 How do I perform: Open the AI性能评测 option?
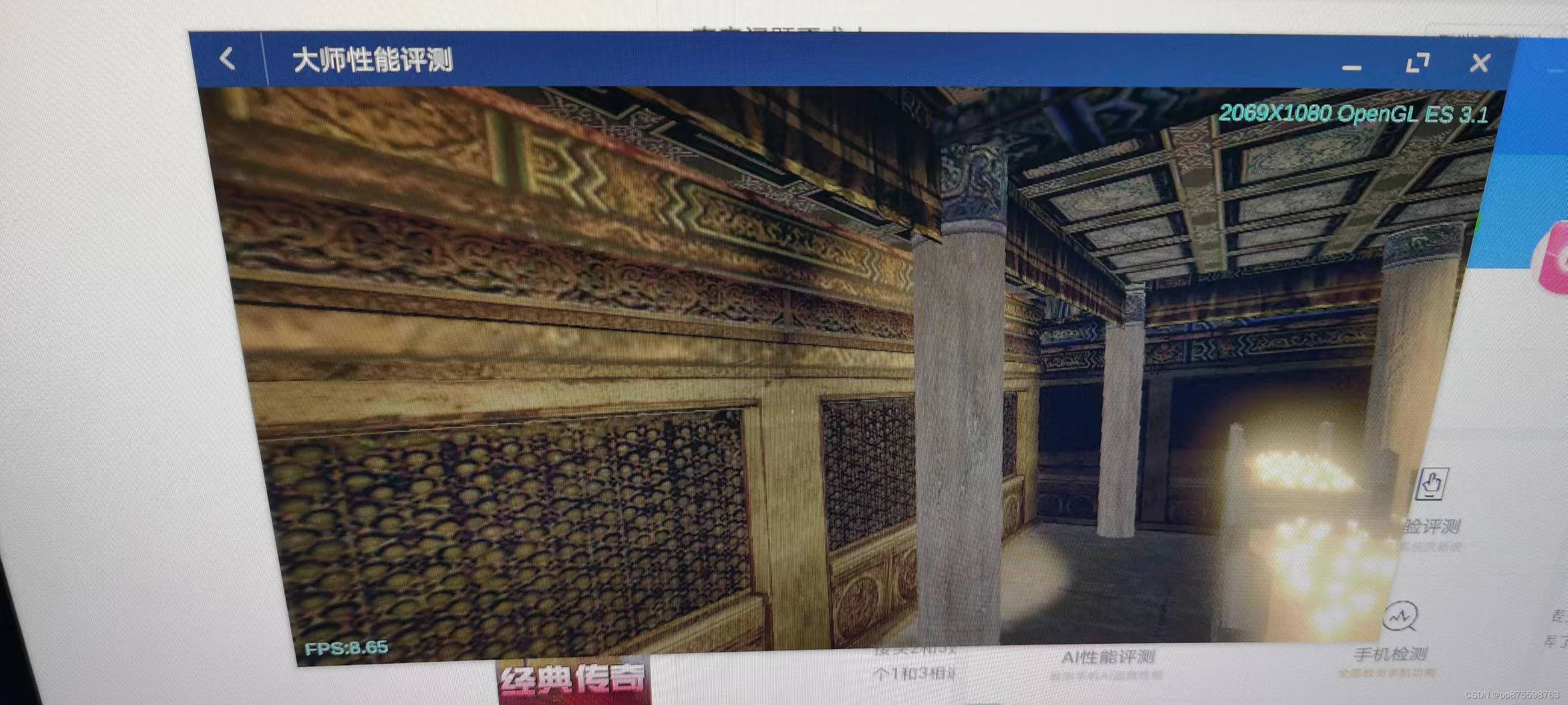(x=1108, y=658)
